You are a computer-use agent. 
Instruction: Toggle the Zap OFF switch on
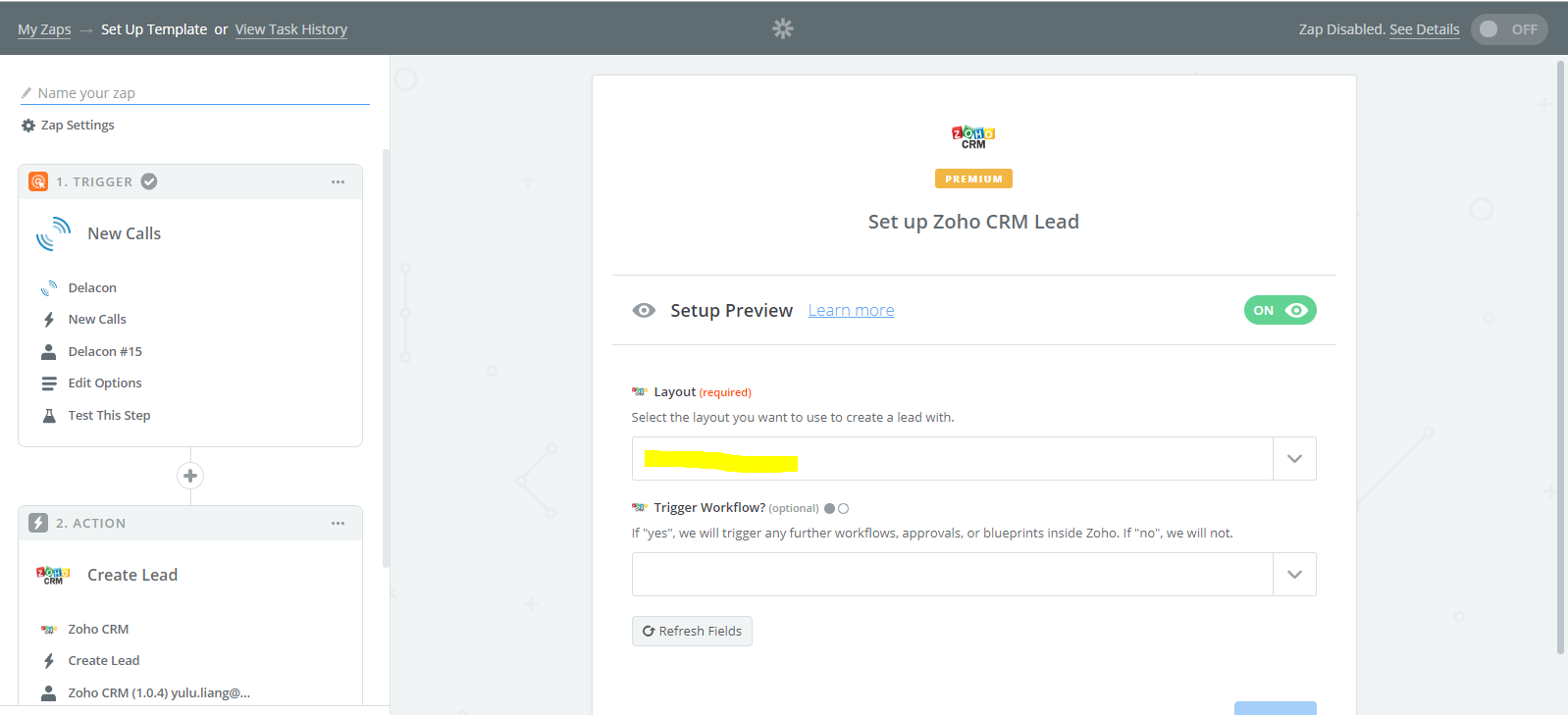coord(1509,29)
